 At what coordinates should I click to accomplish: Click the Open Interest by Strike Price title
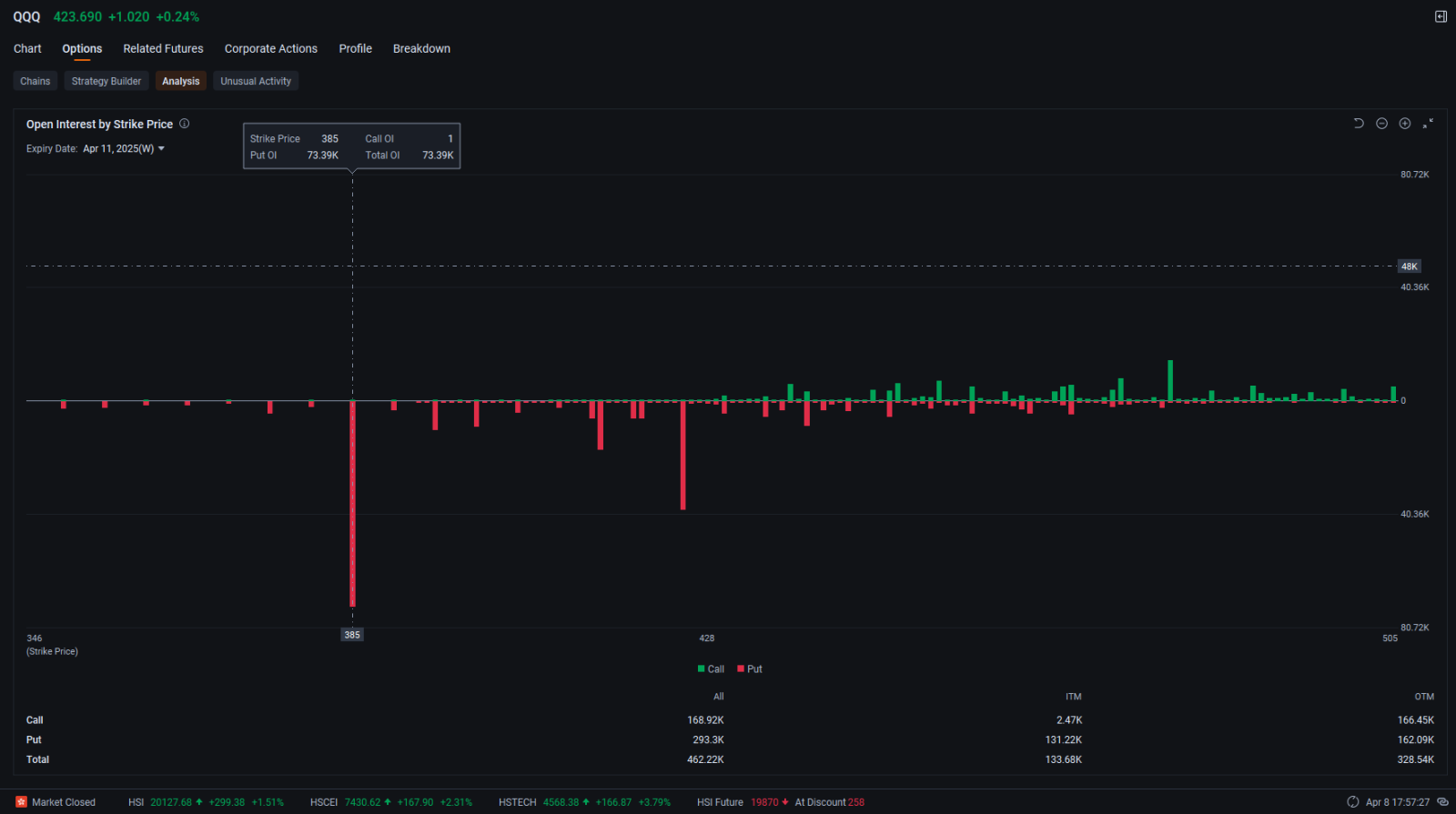click(x=99, y=125)
